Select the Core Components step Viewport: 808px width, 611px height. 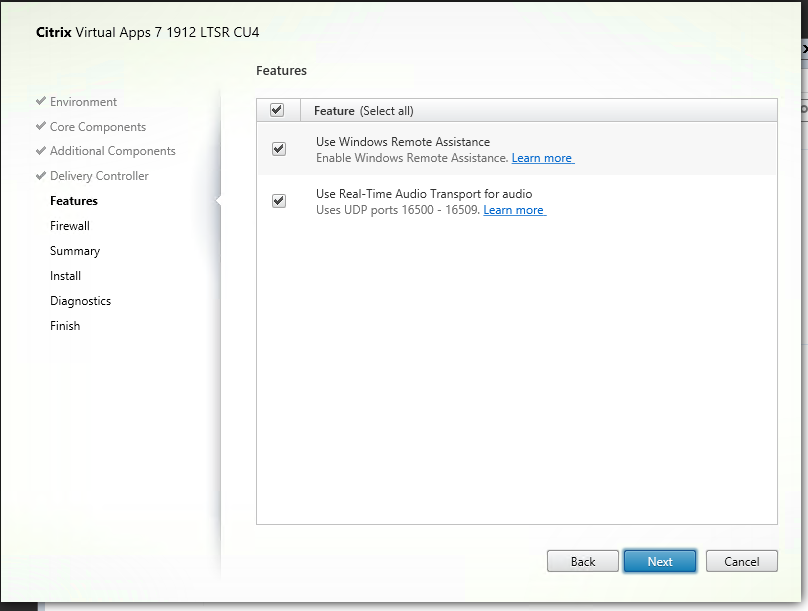click(98, 127)
